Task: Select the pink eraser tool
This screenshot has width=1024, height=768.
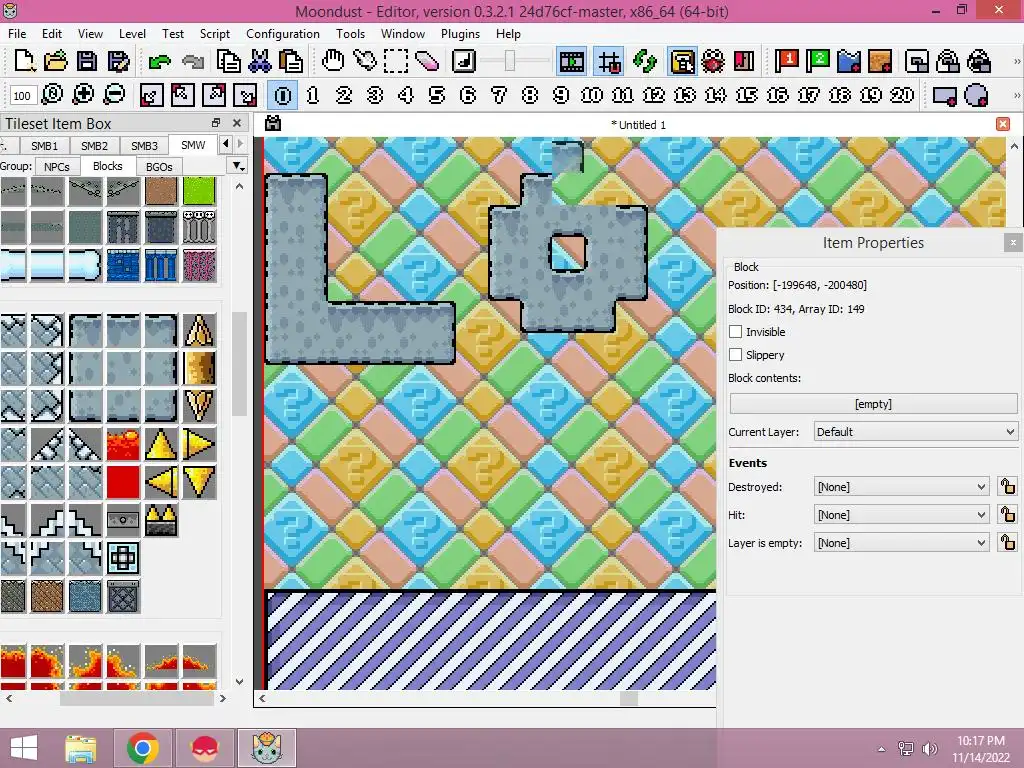Action: [427, 61]
